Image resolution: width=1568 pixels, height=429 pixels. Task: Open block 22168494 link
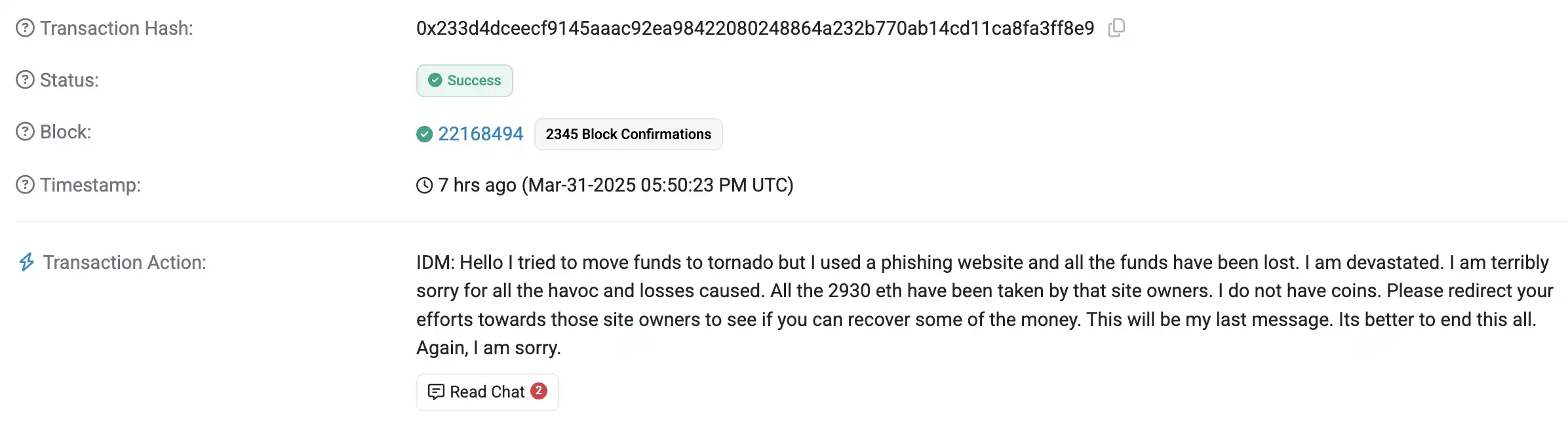click(480, 134)
